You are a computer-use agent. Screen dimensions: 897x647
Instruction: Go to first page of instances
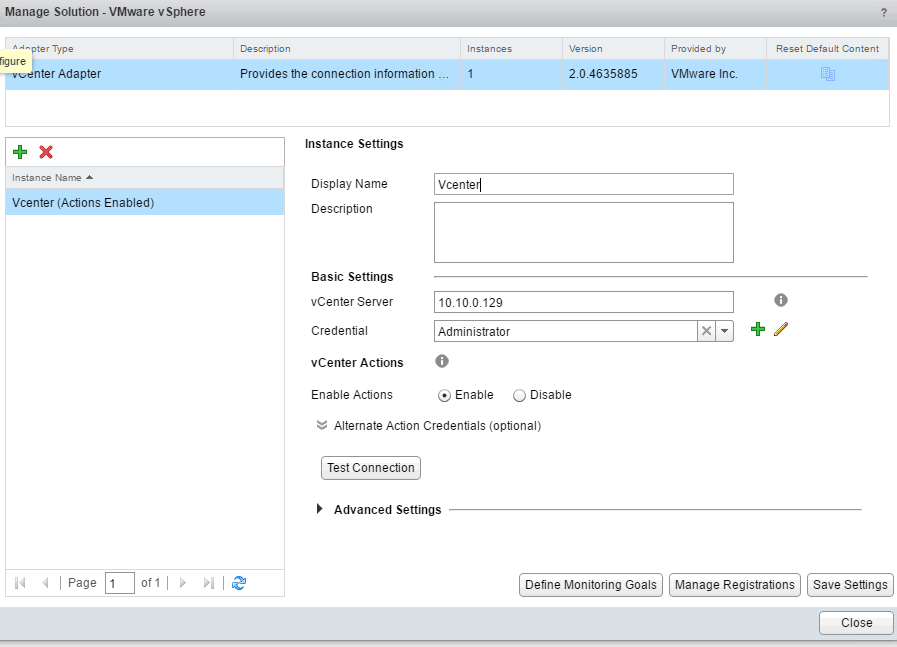tap(20, 583)
